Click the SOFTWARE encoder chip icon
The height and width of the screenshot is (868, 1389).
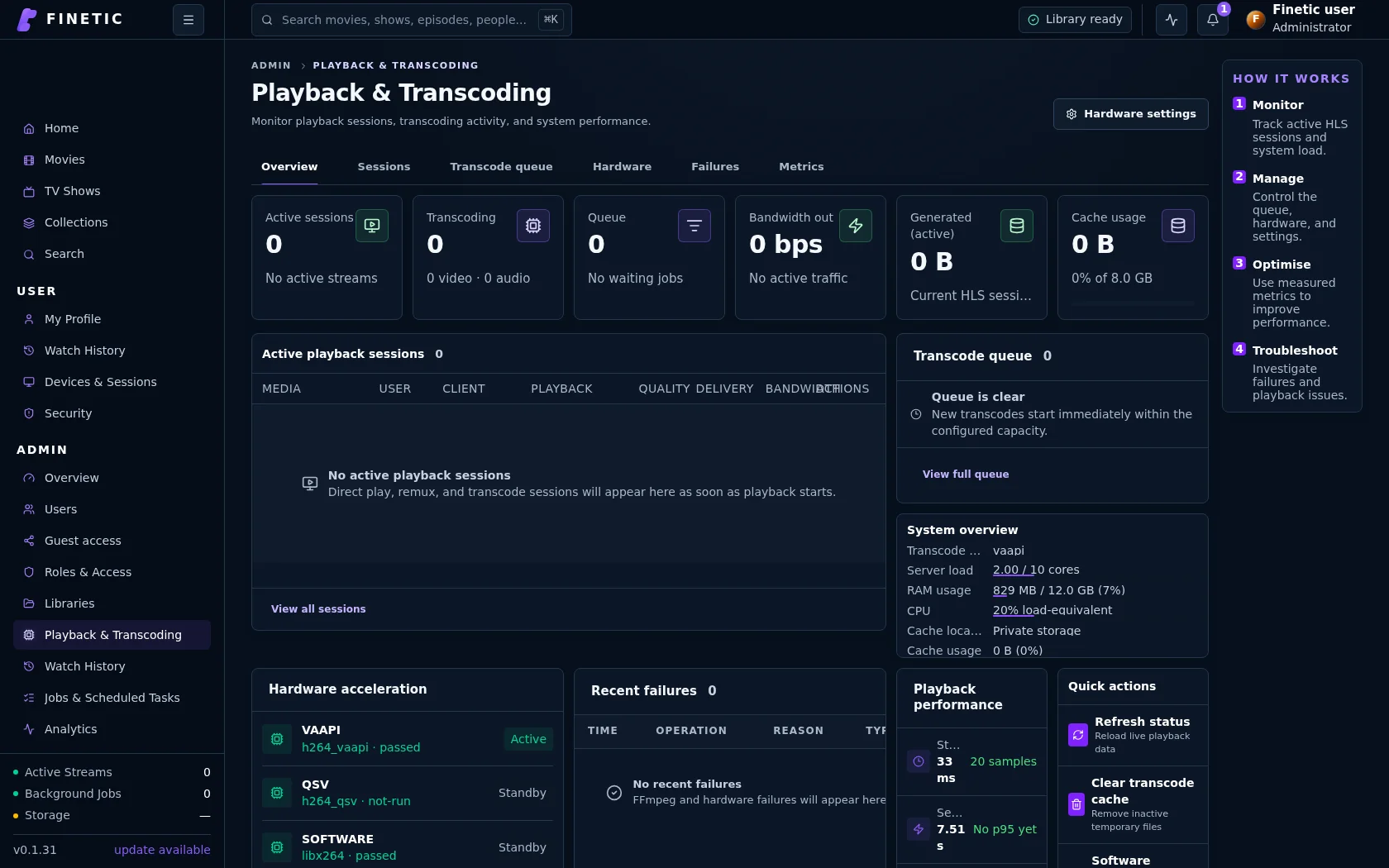277,847
